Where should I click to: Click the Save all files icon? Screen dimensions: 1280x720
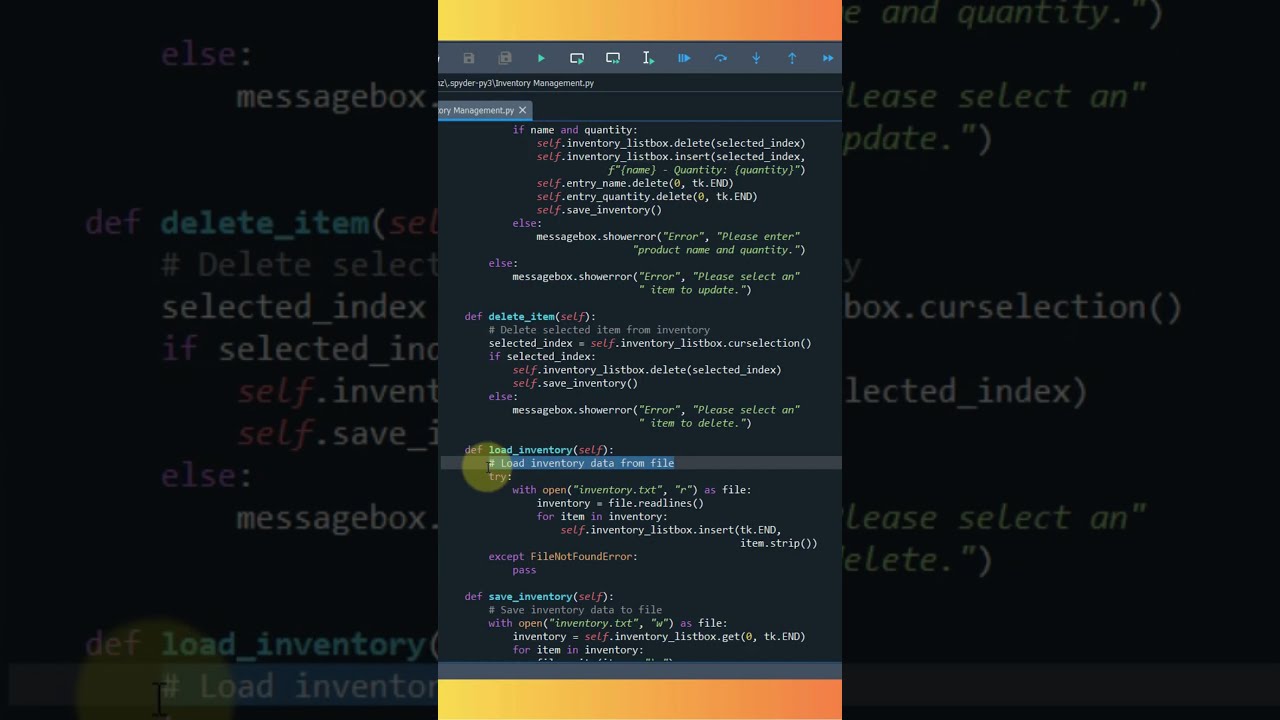[x=505, y=58]
